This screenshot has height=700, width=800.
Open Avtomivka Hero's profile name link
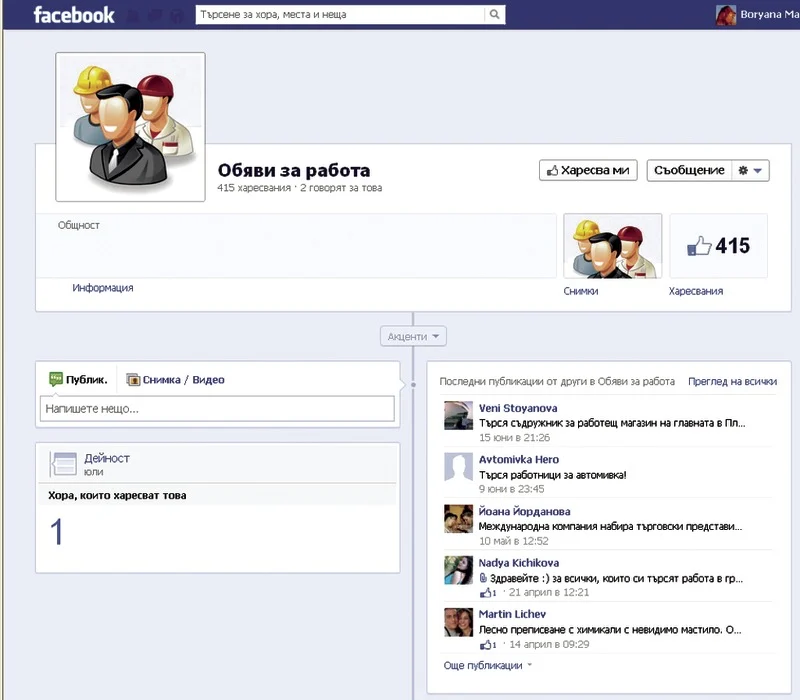click(x=519, y=459)
